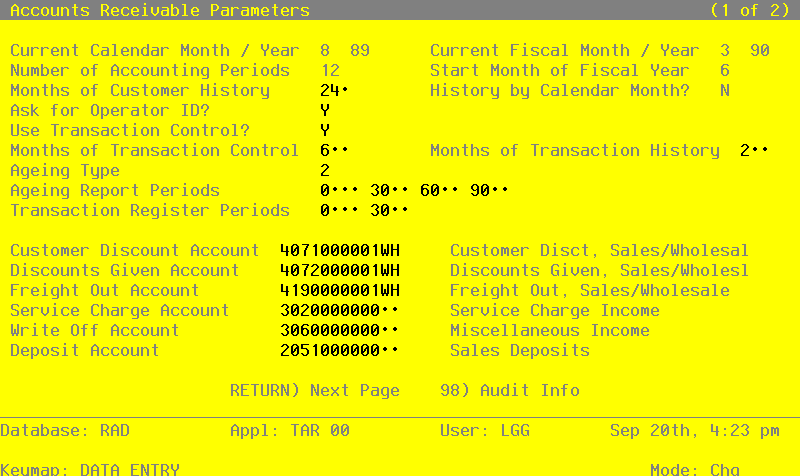Click the Months of Customer History field

tap(334, 90)
